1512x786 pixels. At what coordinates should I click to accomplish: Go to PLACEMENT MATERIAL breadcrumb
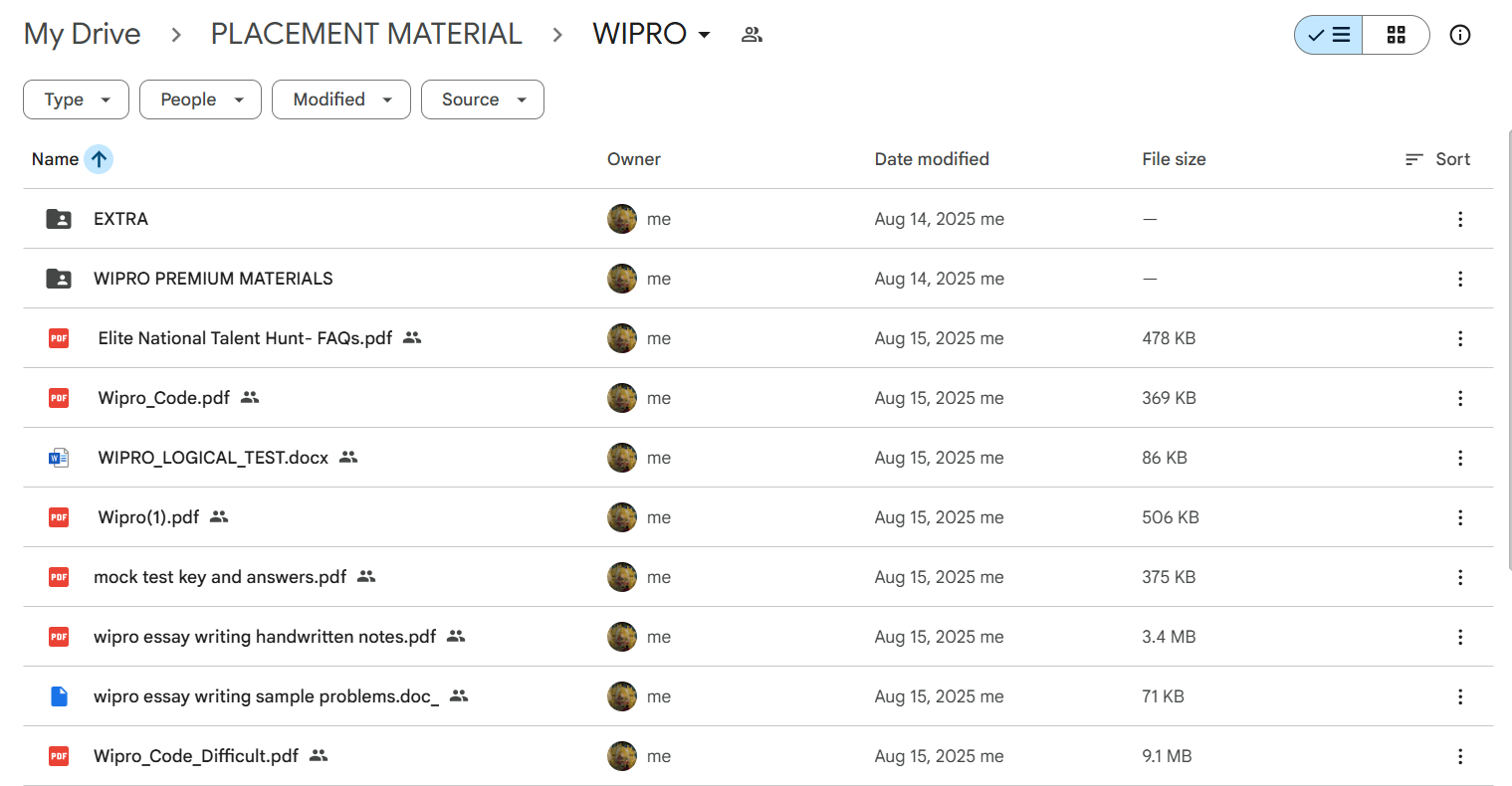click(366, 34)
